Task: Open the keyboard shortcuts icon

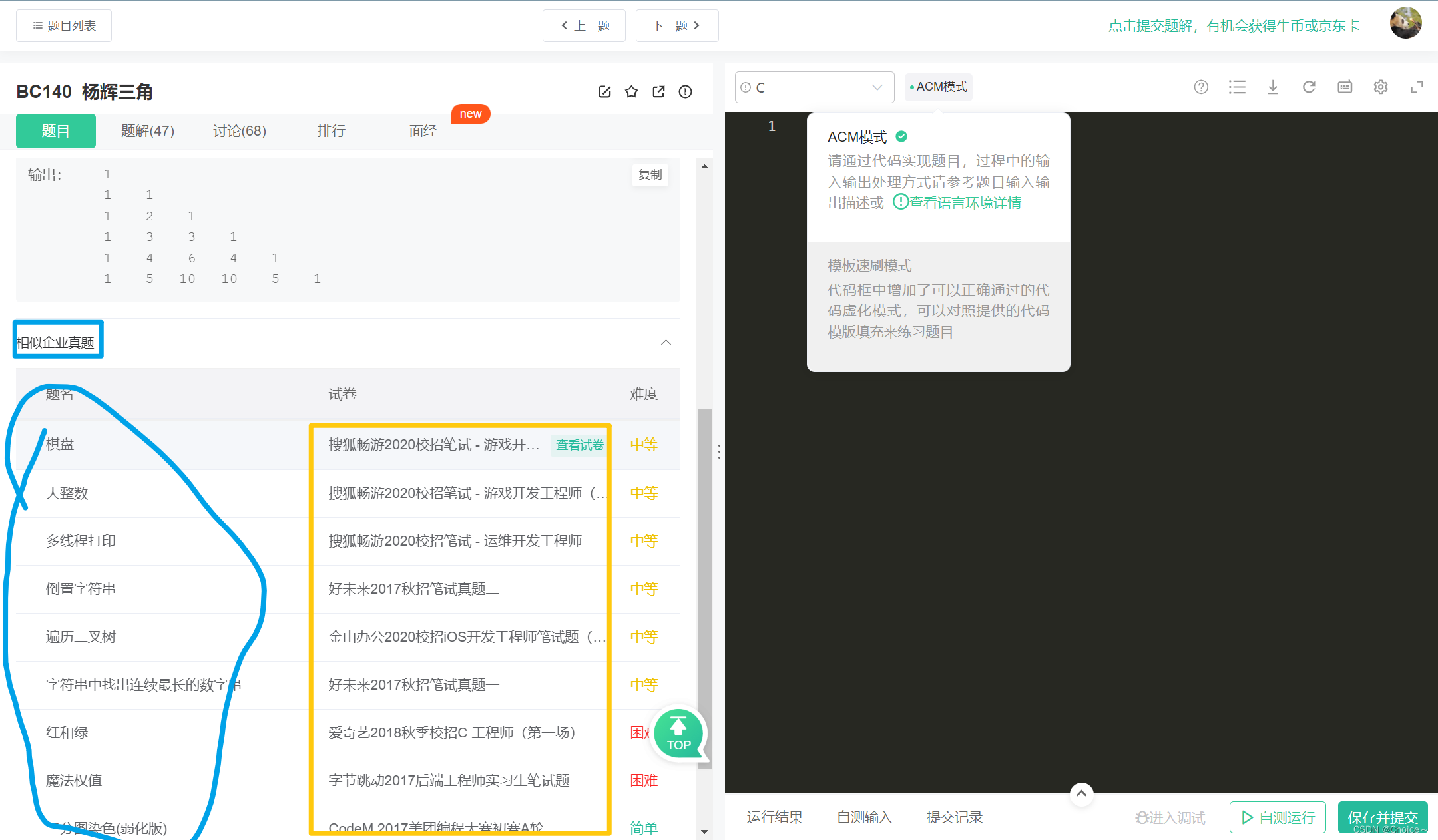Action: coord(1345,87)
